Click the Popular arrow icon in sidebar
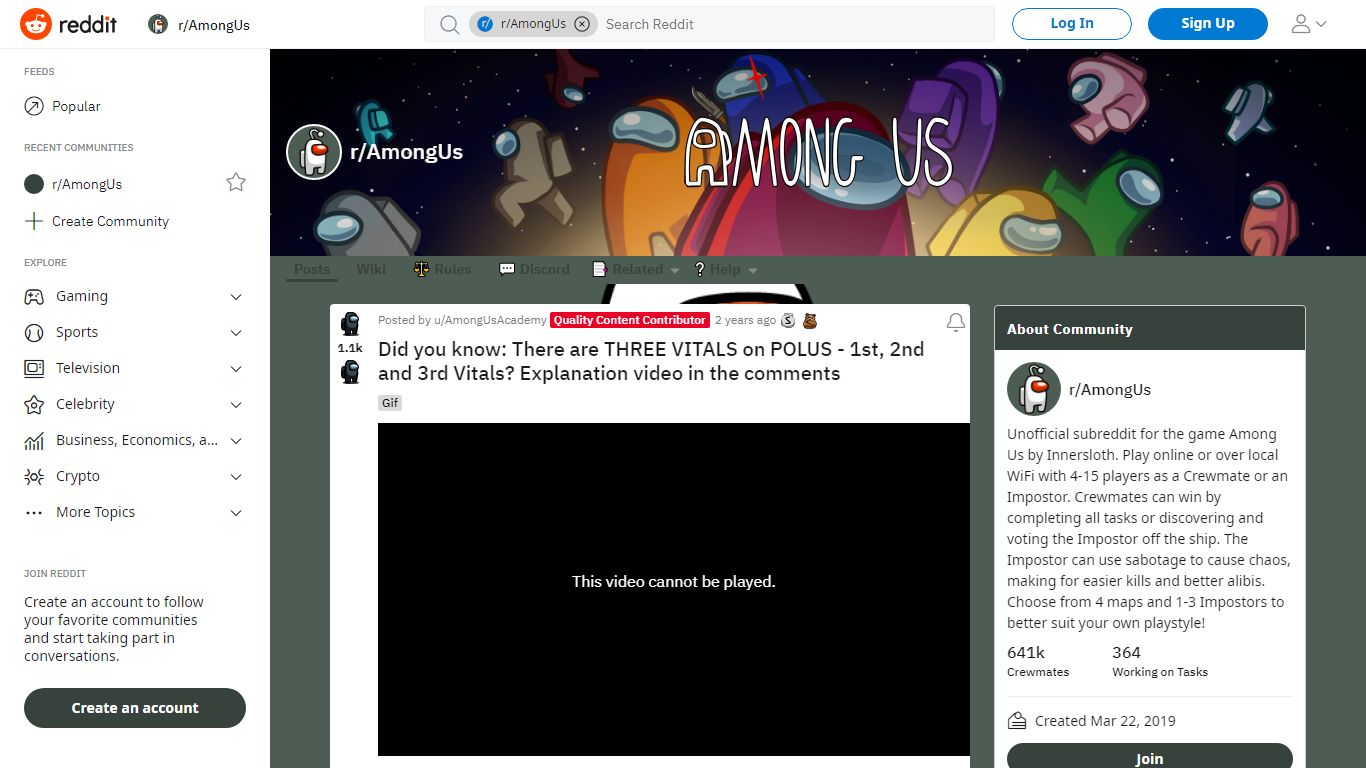Image resolution: width=1366 pixels, height=768 pixels. pyautogui.click(x=34, y=106)
